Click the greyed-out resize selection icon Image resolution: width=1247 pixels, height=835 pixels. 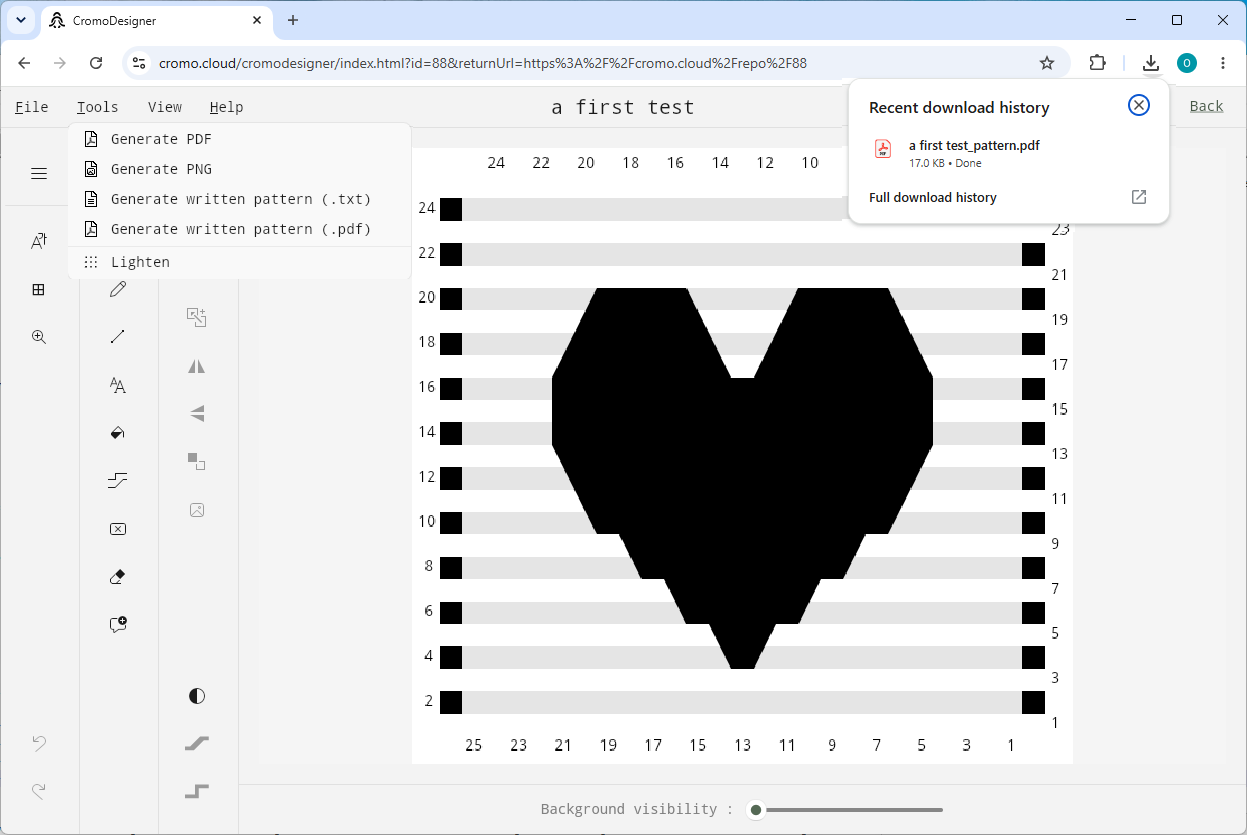(197, 317)
